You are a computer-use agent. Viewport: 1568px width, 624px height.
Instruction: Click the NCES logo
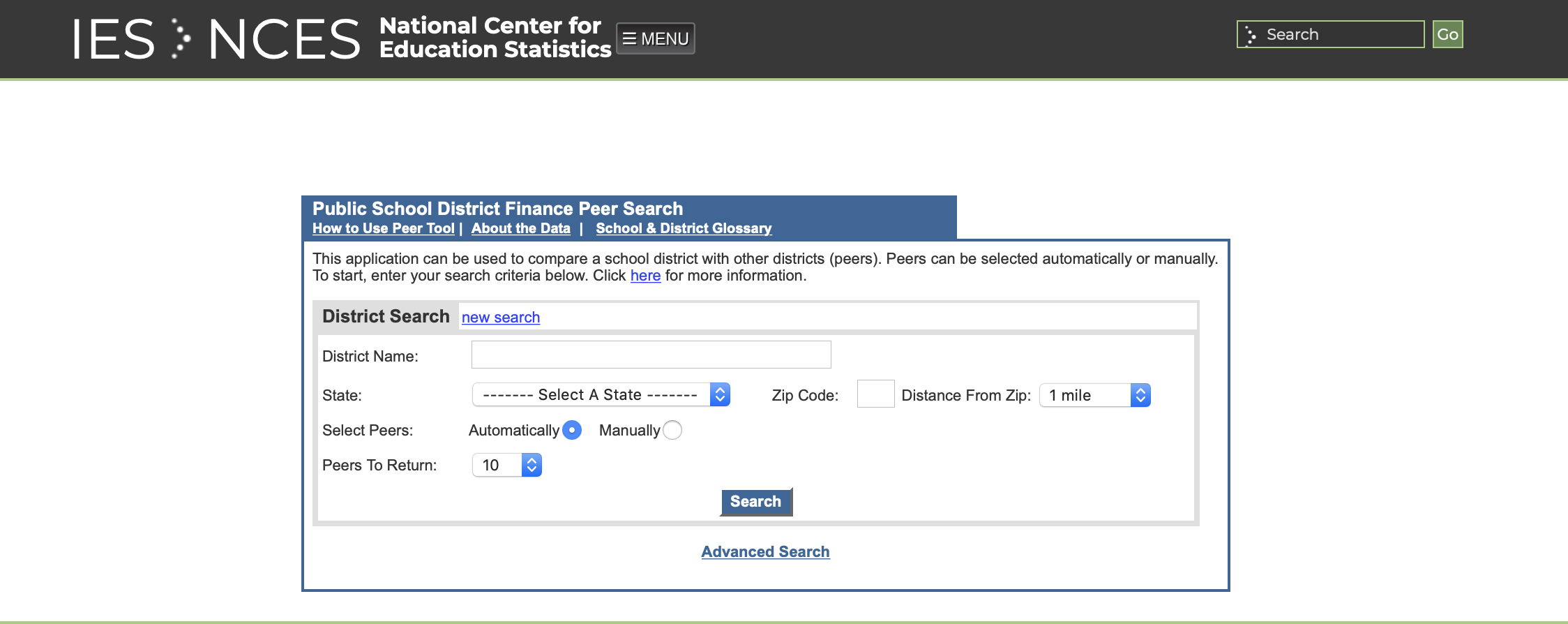(x=284, y=39)
